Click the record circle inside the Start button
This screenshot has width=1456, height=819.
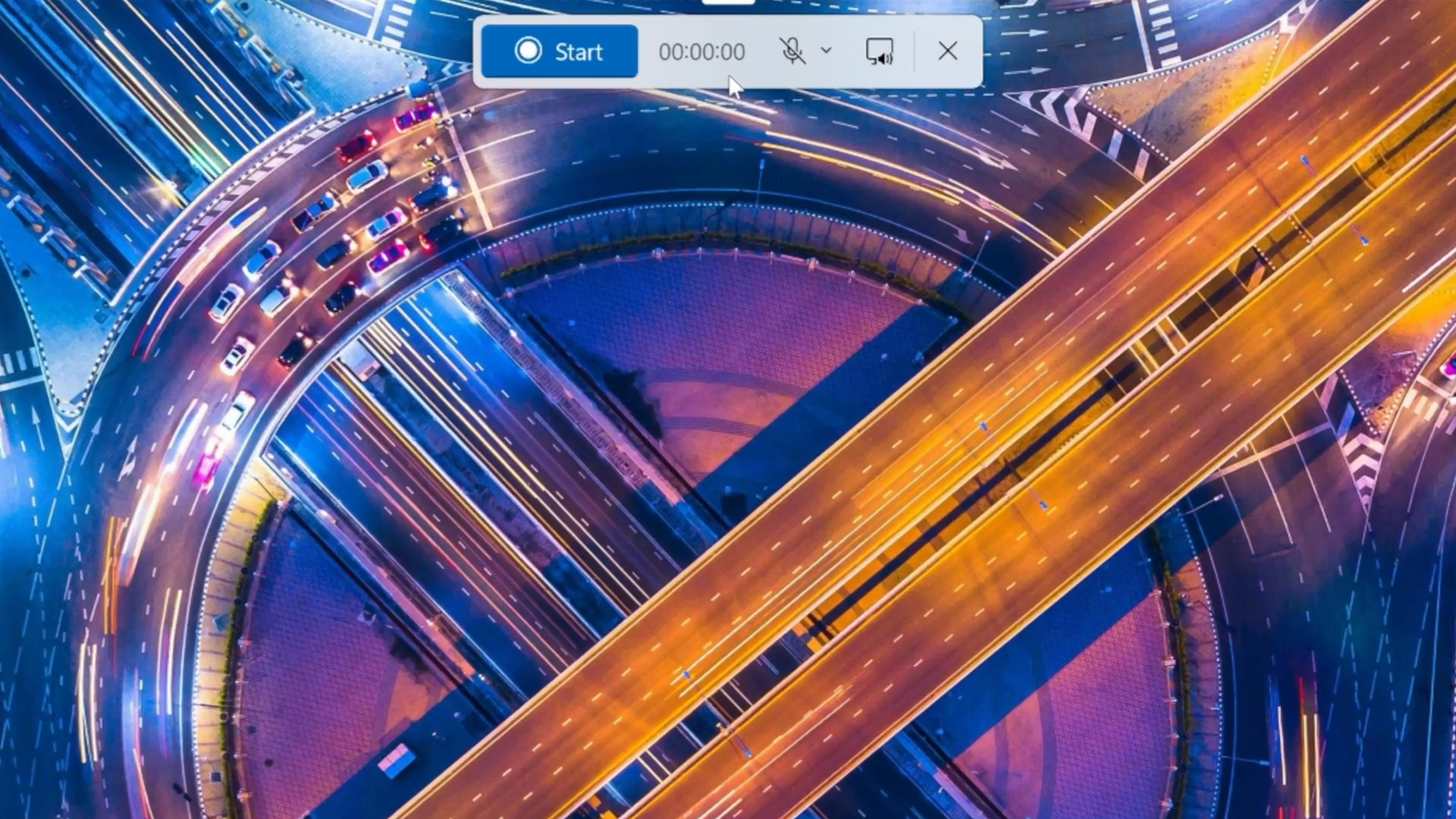(x=529, y=52)
